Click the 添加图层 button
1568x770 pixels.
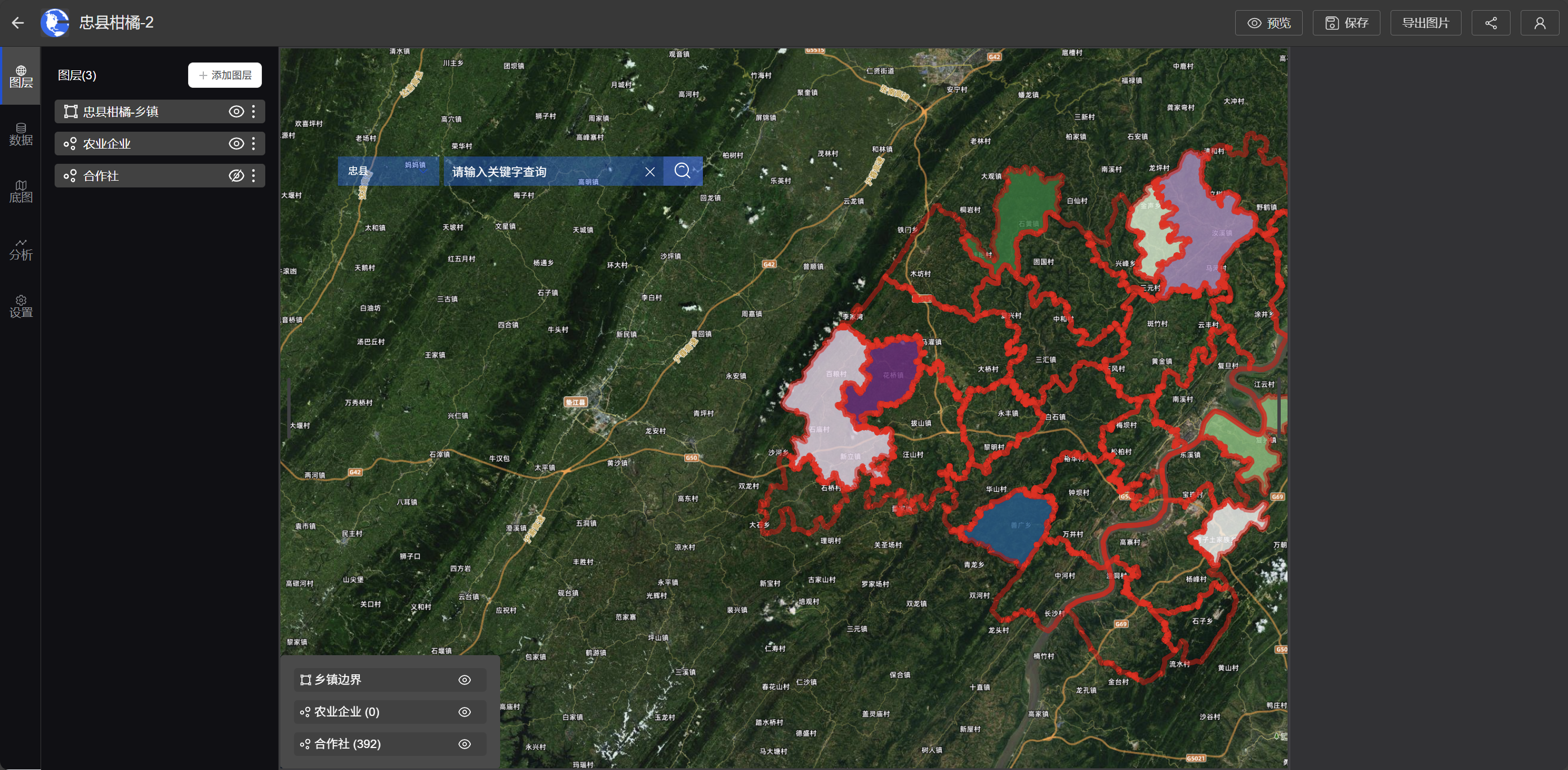225,75
